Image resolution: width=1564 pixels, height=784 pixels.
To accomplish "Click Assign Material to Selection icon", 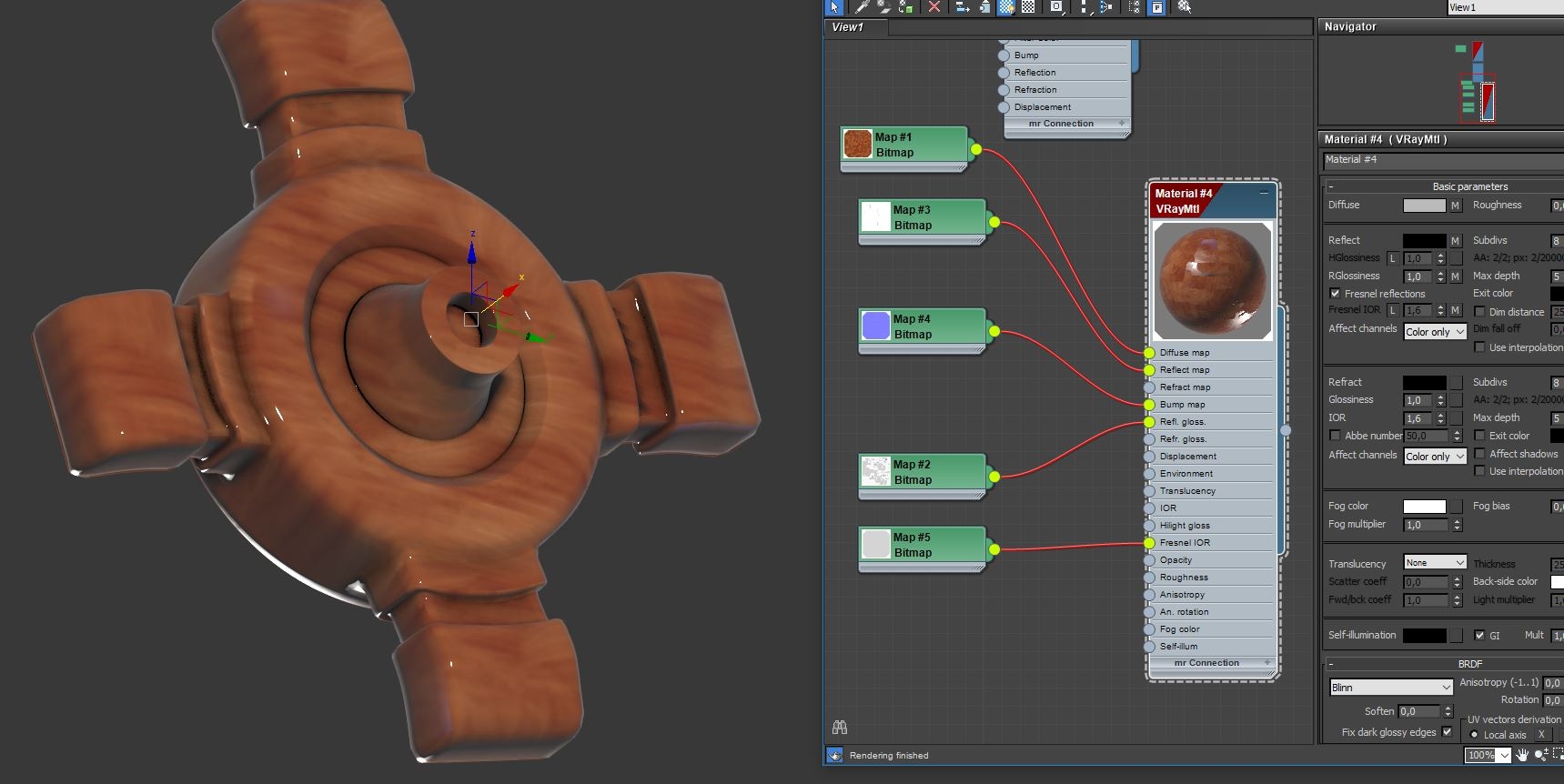I will 905,7.
